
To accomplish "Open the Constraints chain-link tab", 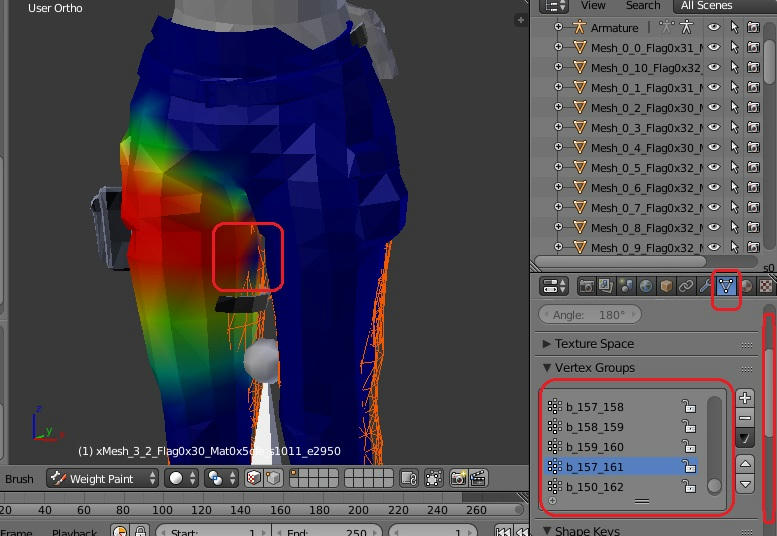I will (x=686, y=286).
